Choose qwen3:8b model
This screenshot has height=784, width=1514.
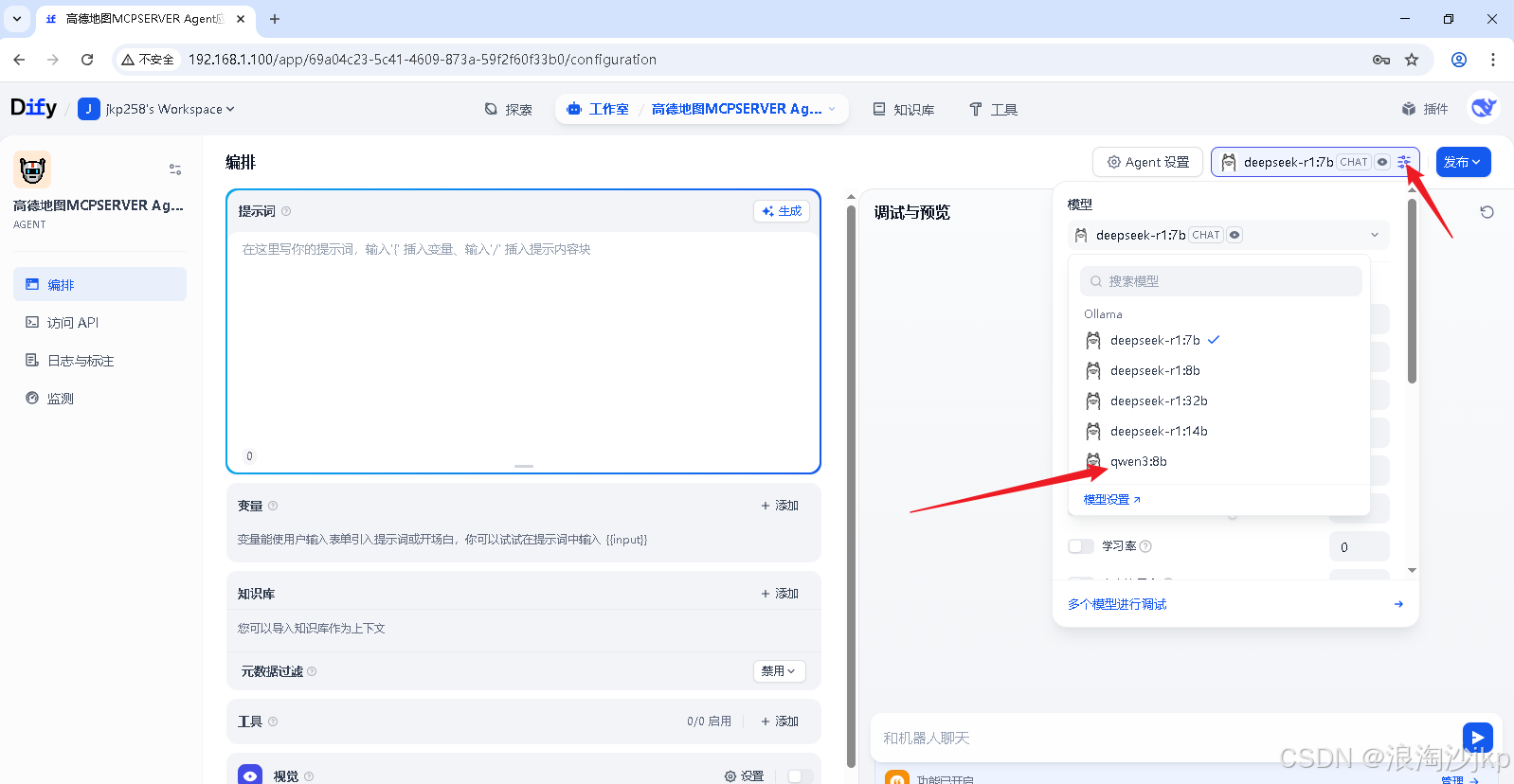click(x=1219, y=461)
